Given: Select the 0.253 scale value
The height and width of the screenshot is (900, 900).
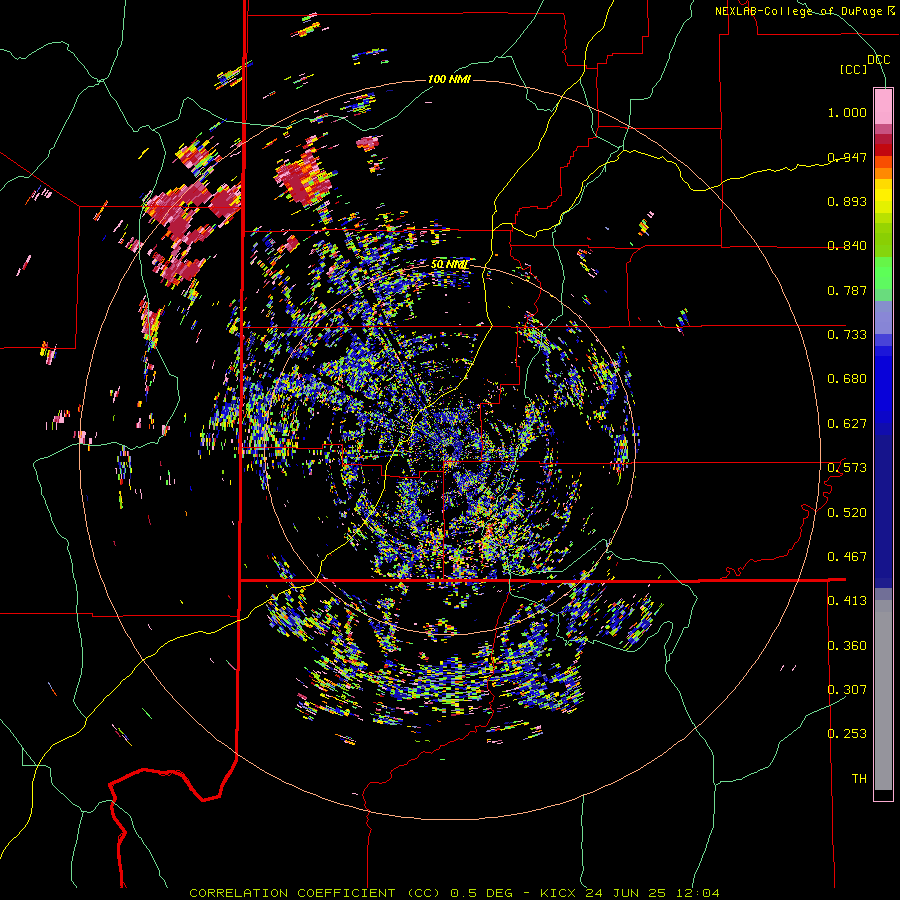Looking at the screenshot, I should pos(847,734).
